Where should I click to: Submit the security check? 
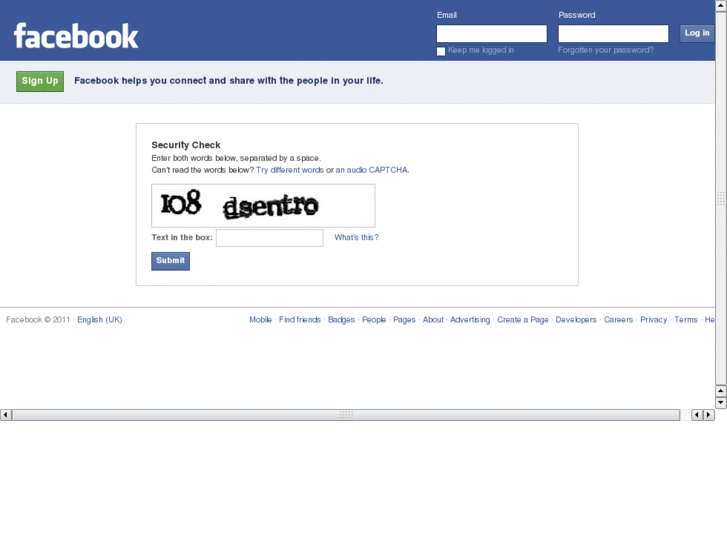170,261
